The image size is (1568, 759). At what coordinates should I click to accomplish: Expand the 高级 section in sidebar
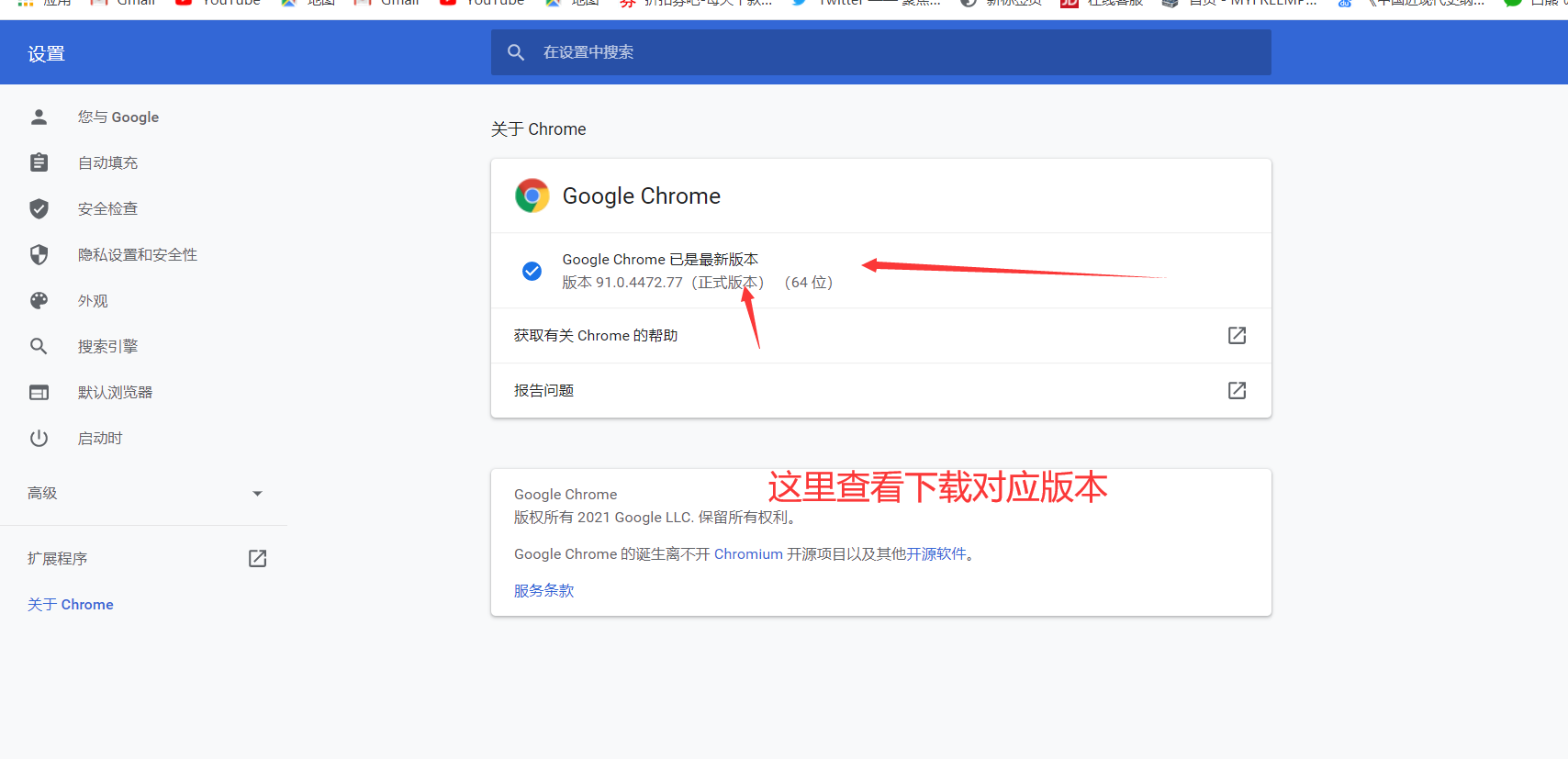tap(143, 493)
